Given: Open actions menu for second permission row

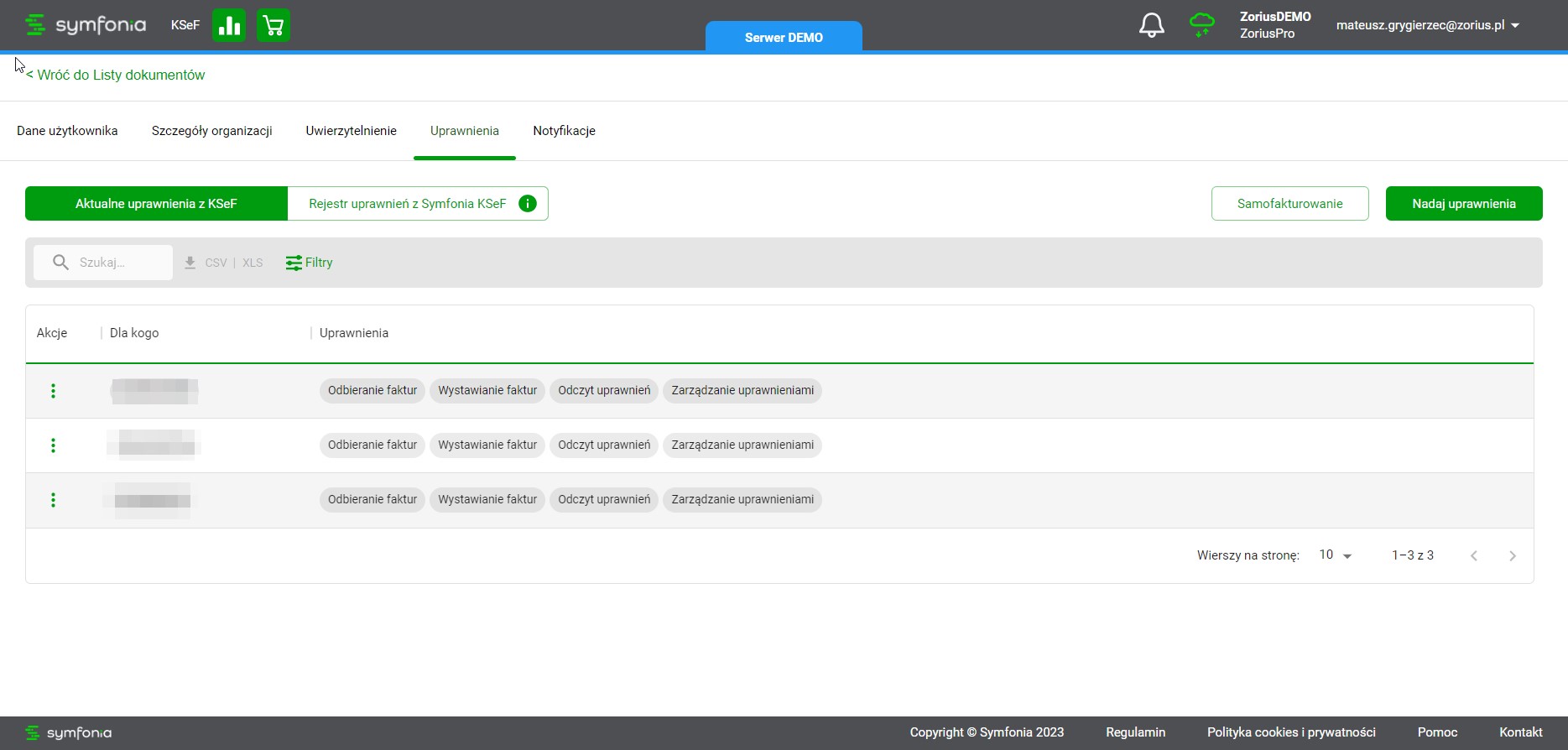Looking at the screenshot, I should (x=53, y=445).
